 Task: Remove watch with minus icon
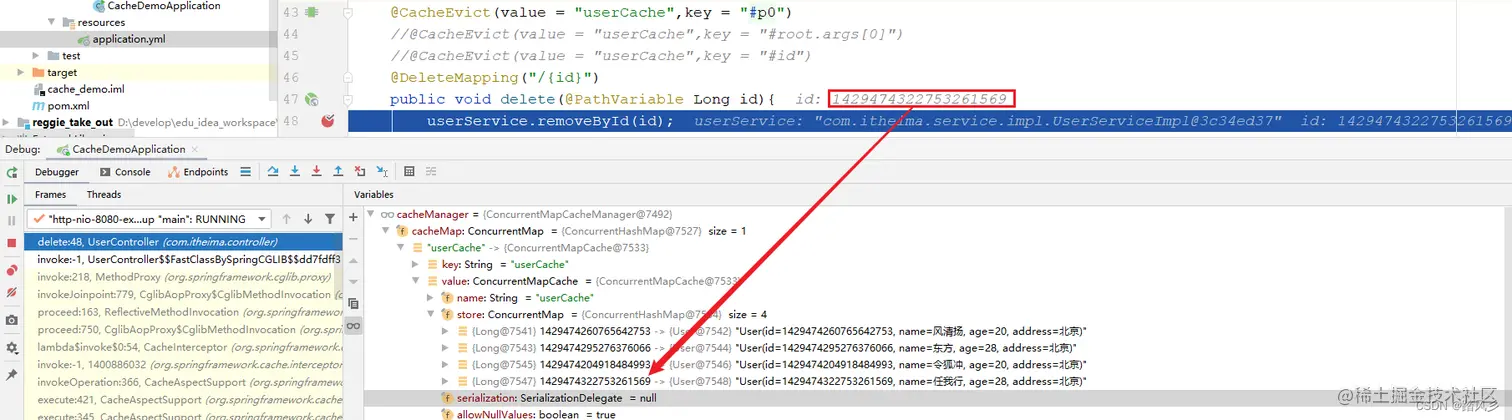(353, 239)
